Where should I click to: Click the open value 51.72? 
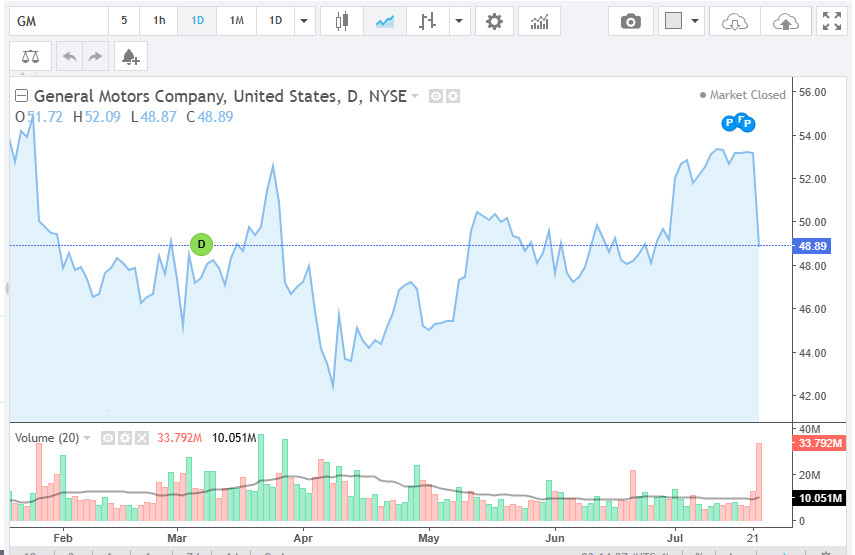tap(45, 117)
